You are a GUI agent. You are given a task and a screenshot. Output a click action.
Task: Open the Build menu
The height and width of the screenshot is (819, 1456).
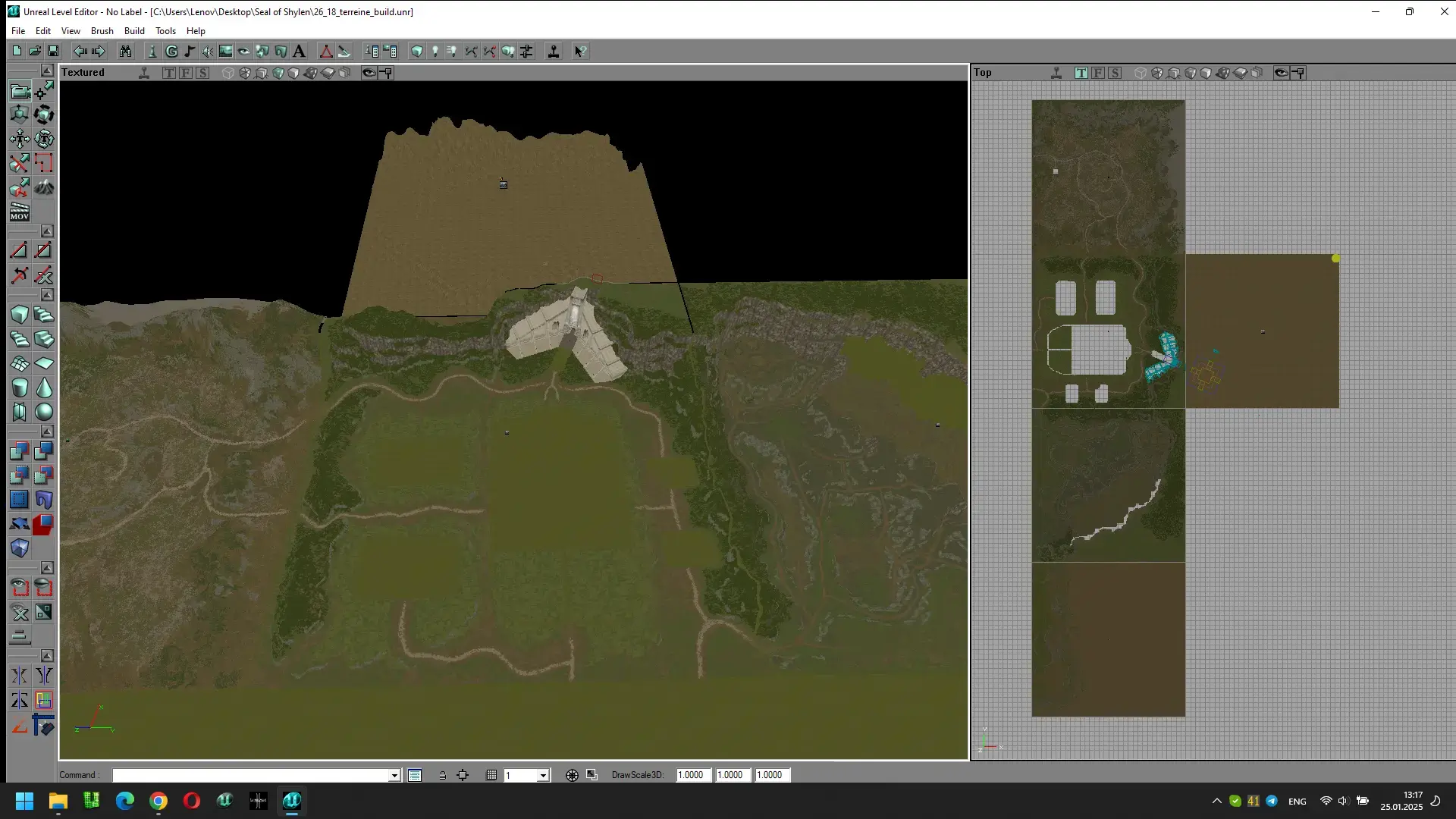coord(134,31)
